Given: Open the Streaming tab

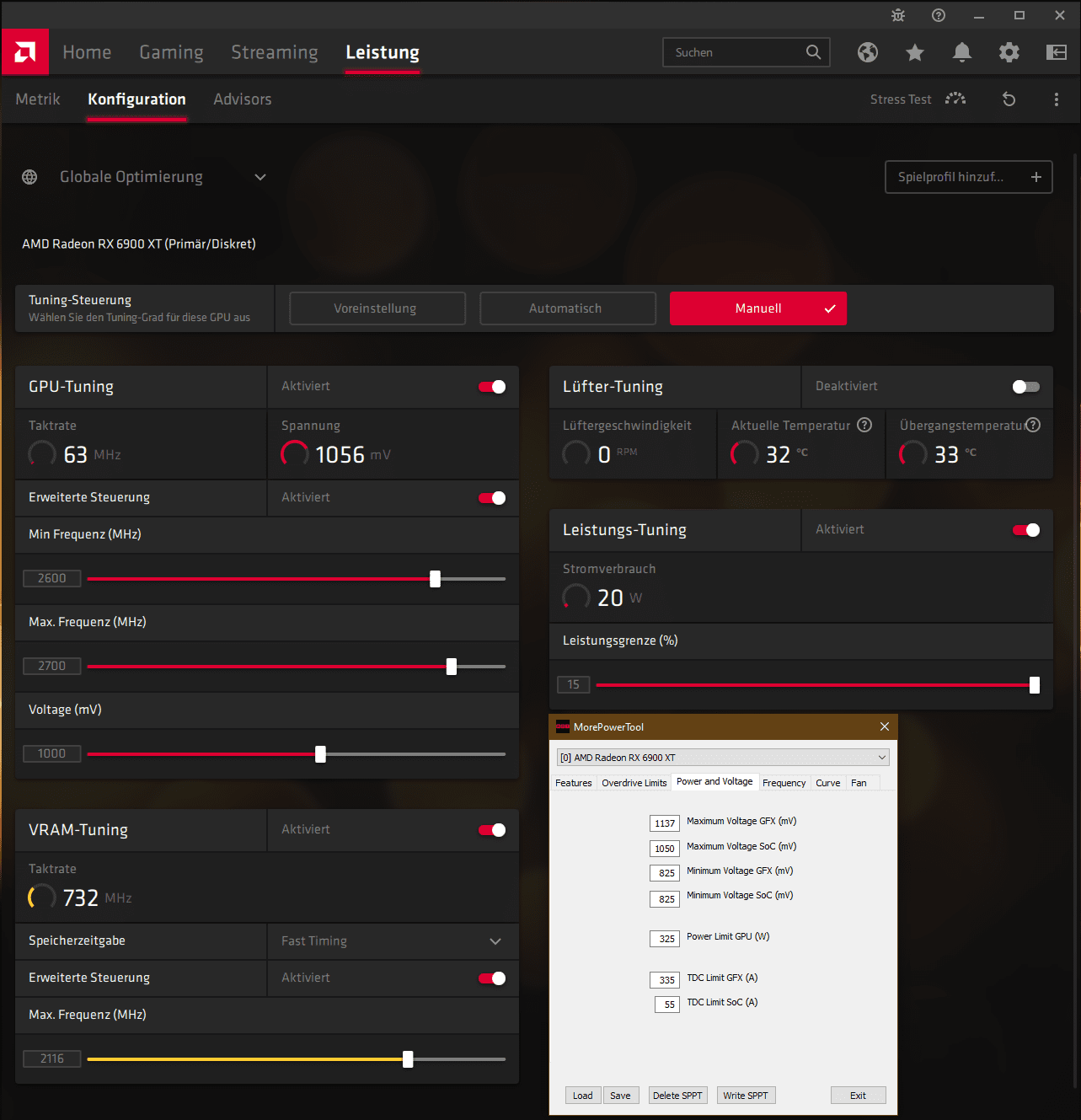Looking at the screenshot, I should [x=275, y=52].
